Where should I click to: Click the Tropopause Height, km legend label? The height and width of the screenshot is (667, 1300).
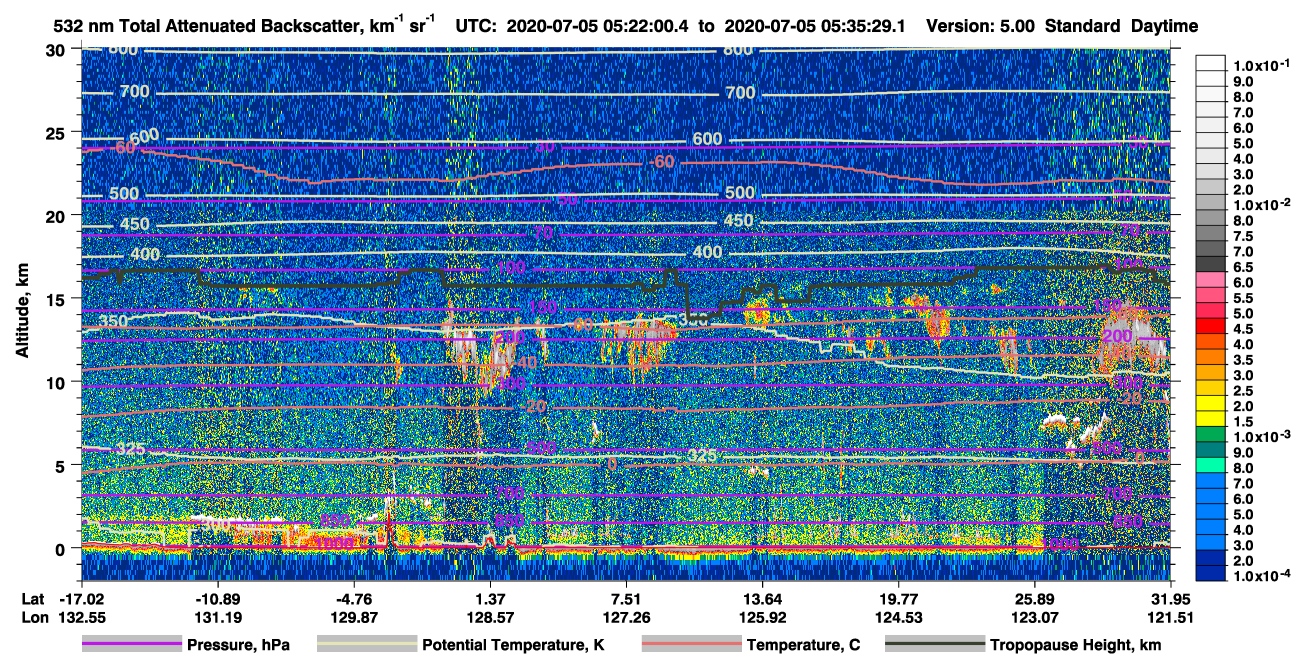(1076, 645)
